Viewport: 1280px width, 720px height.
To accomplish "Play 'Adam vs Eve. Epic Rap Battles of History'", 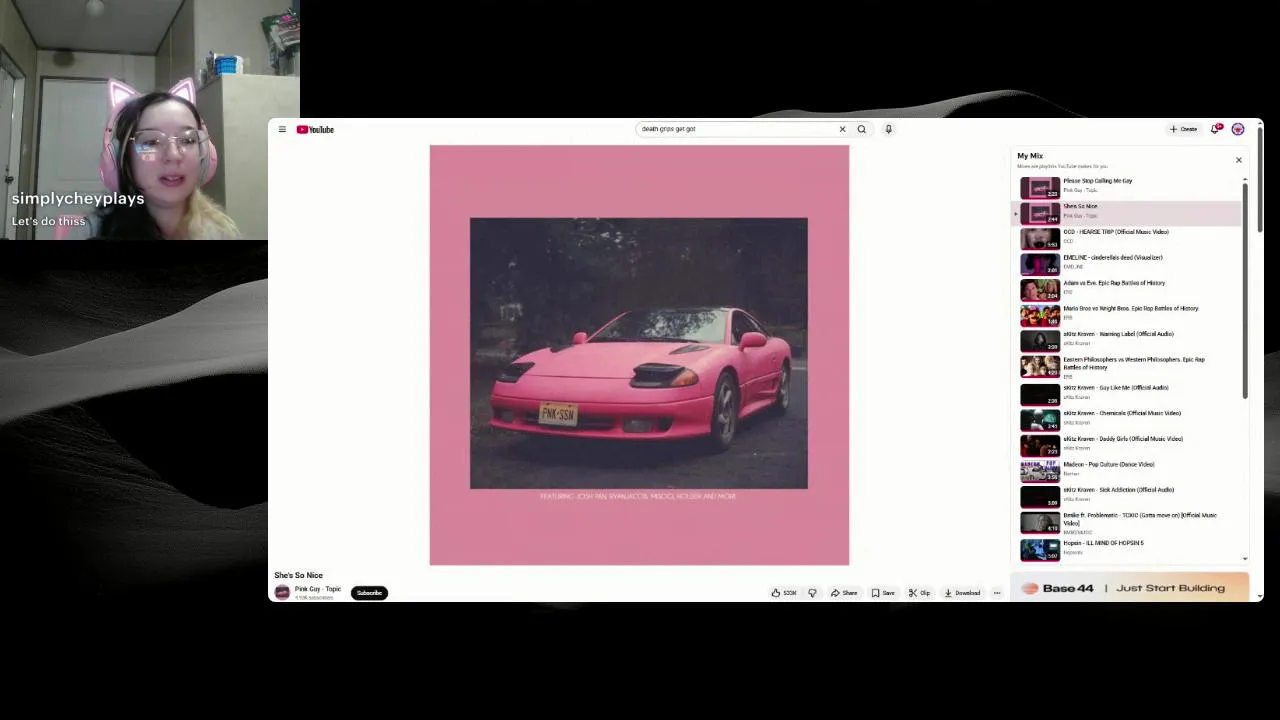I will coord(1128,288).
